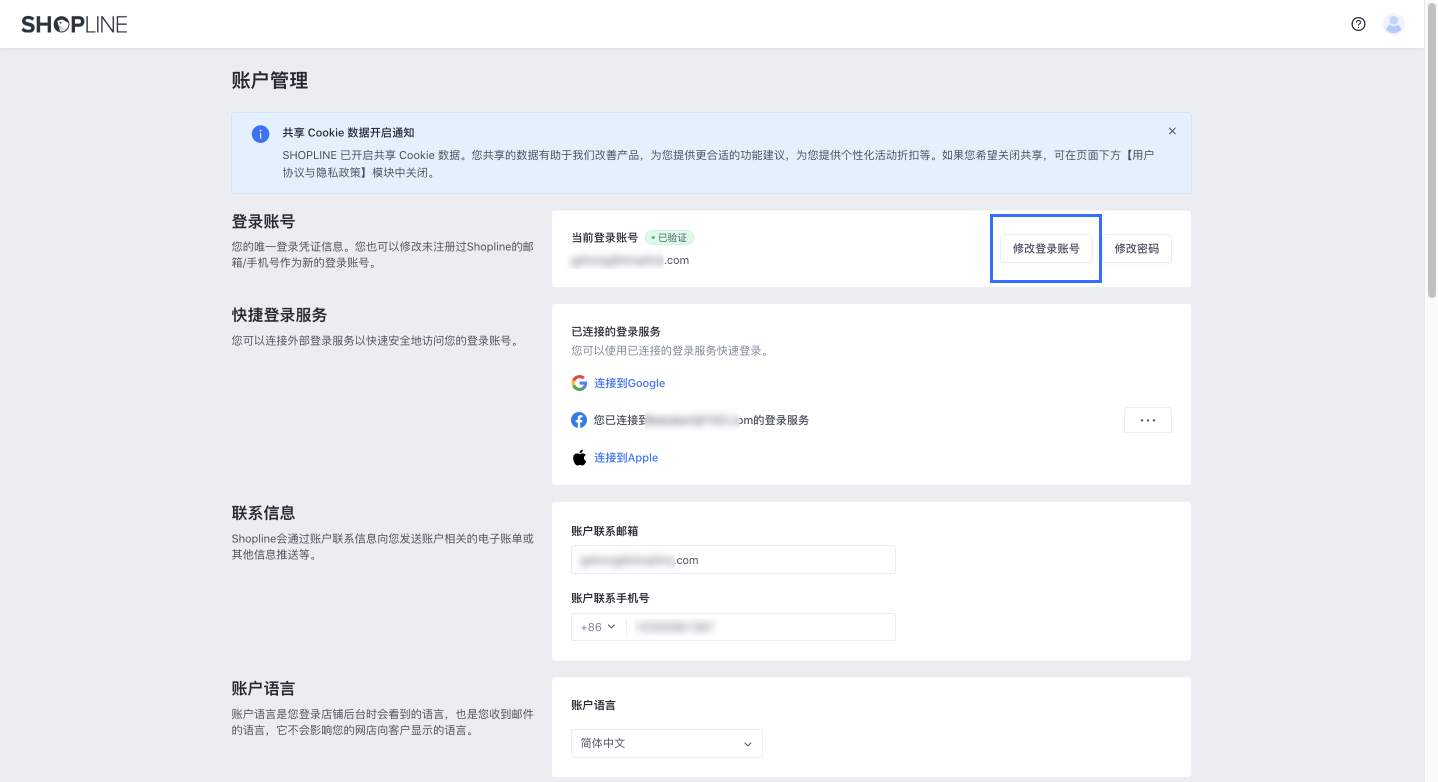This screenshot has width=1438, height=782.
Task: Click the blurred current login email text
Action: click(630, 260)
